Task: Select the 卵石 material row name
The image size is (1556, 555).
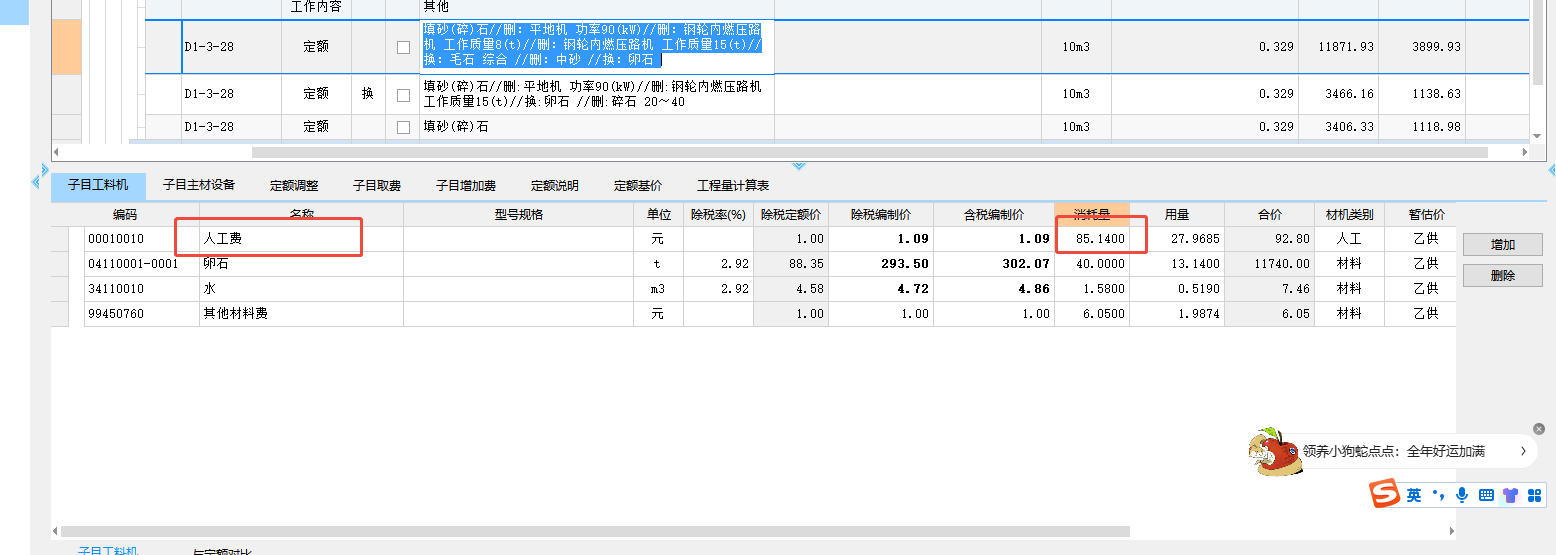Action: point(301,264)
